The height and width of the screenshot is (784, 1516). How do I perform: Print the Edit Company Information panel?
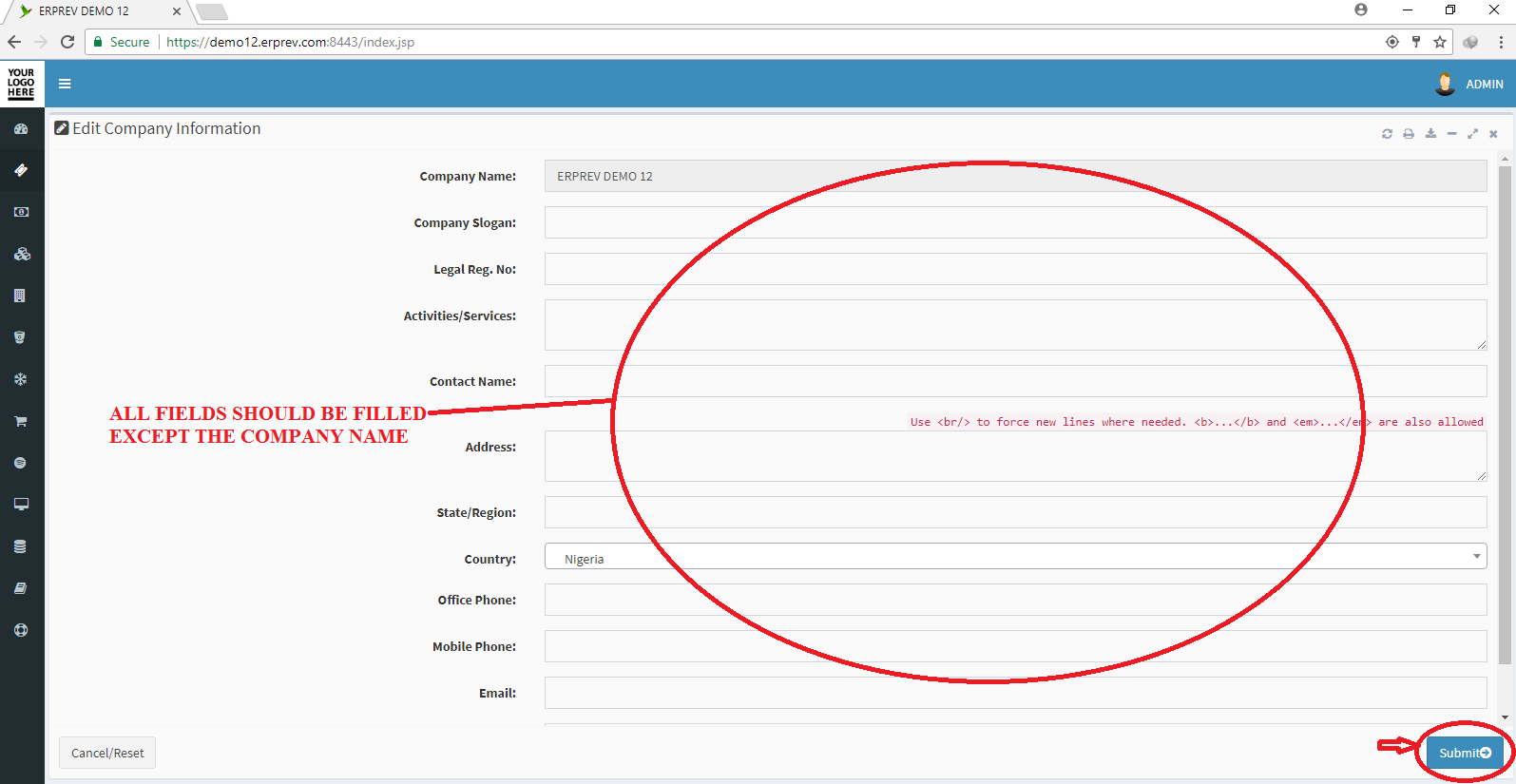pyautogui.click(x=1409, y=134)
